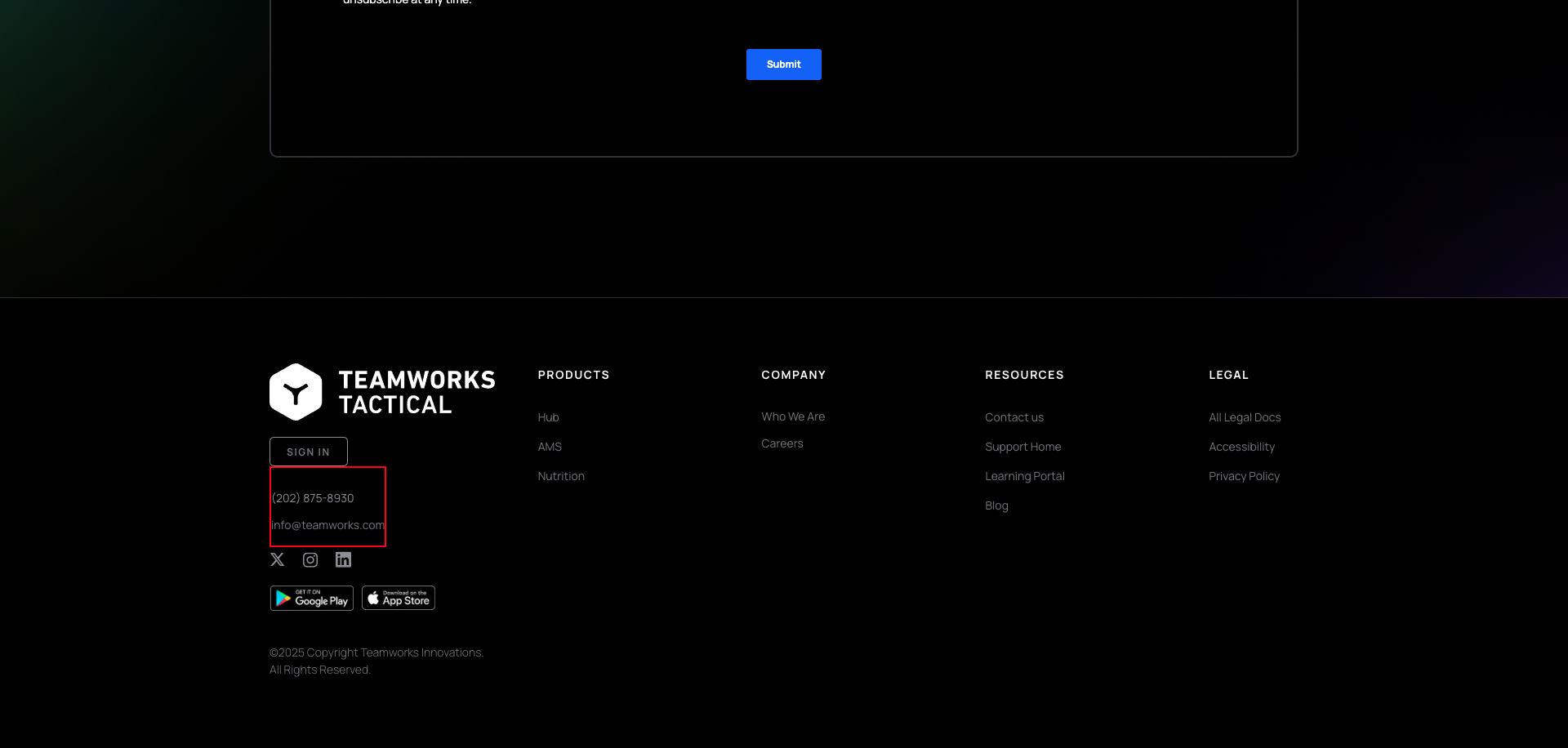Open the X (Twitter) social icon
This screenshot has height=748, width=1568.
tap(277, 559)
